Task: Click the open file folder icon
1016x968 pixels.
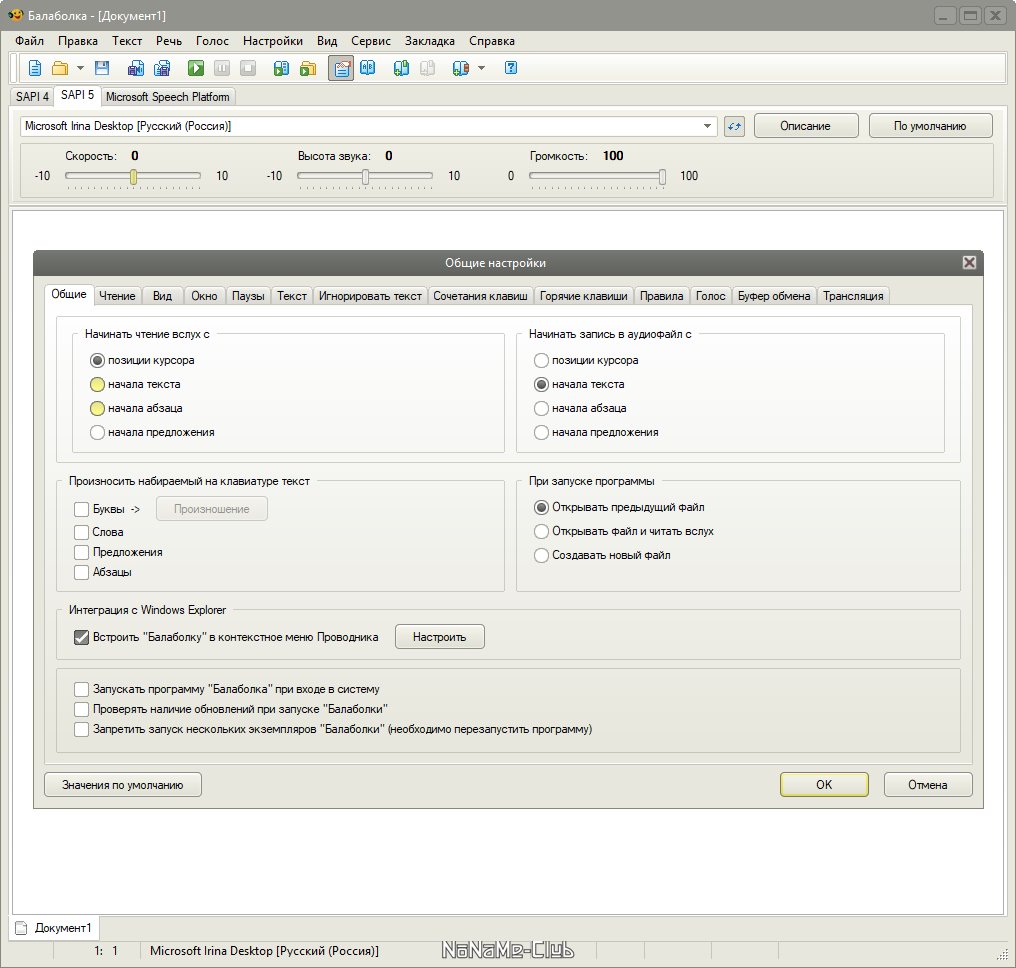Action: 60,68
